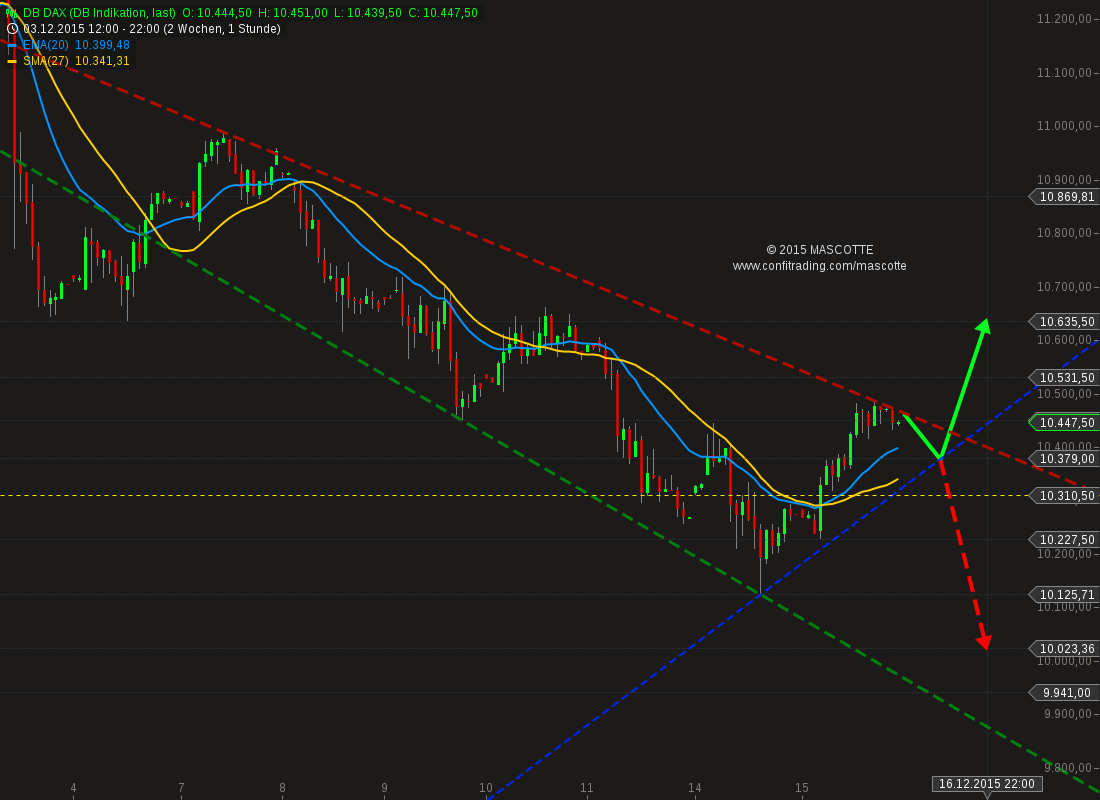This screenshot has width=1100, height=800.
Task: Click the date range text 03.12.2015 12:00 - 22:00
Action: 91,29
